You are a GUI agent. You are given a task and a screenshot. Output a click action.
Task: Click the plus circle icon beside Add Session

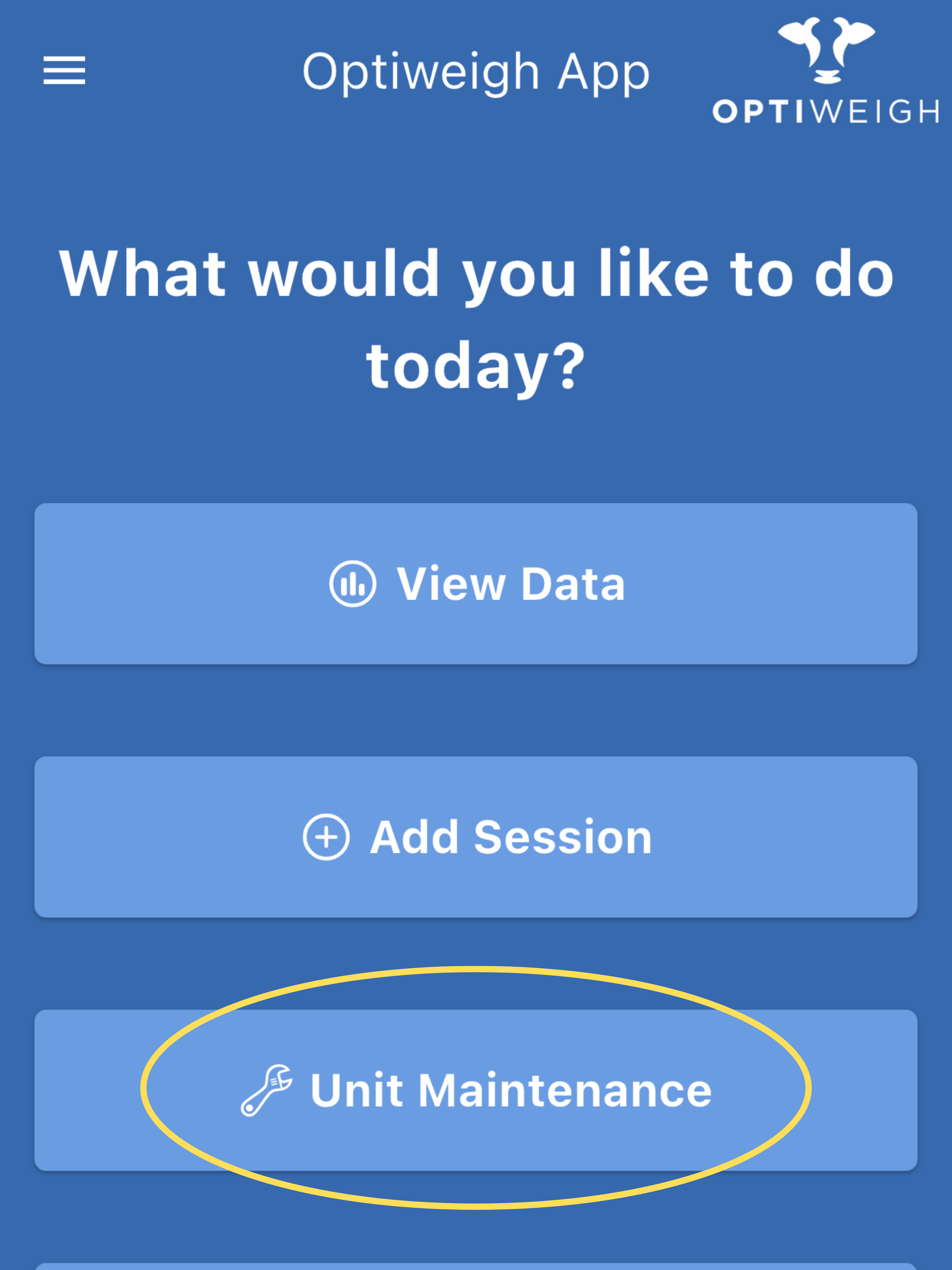(326, 837)
